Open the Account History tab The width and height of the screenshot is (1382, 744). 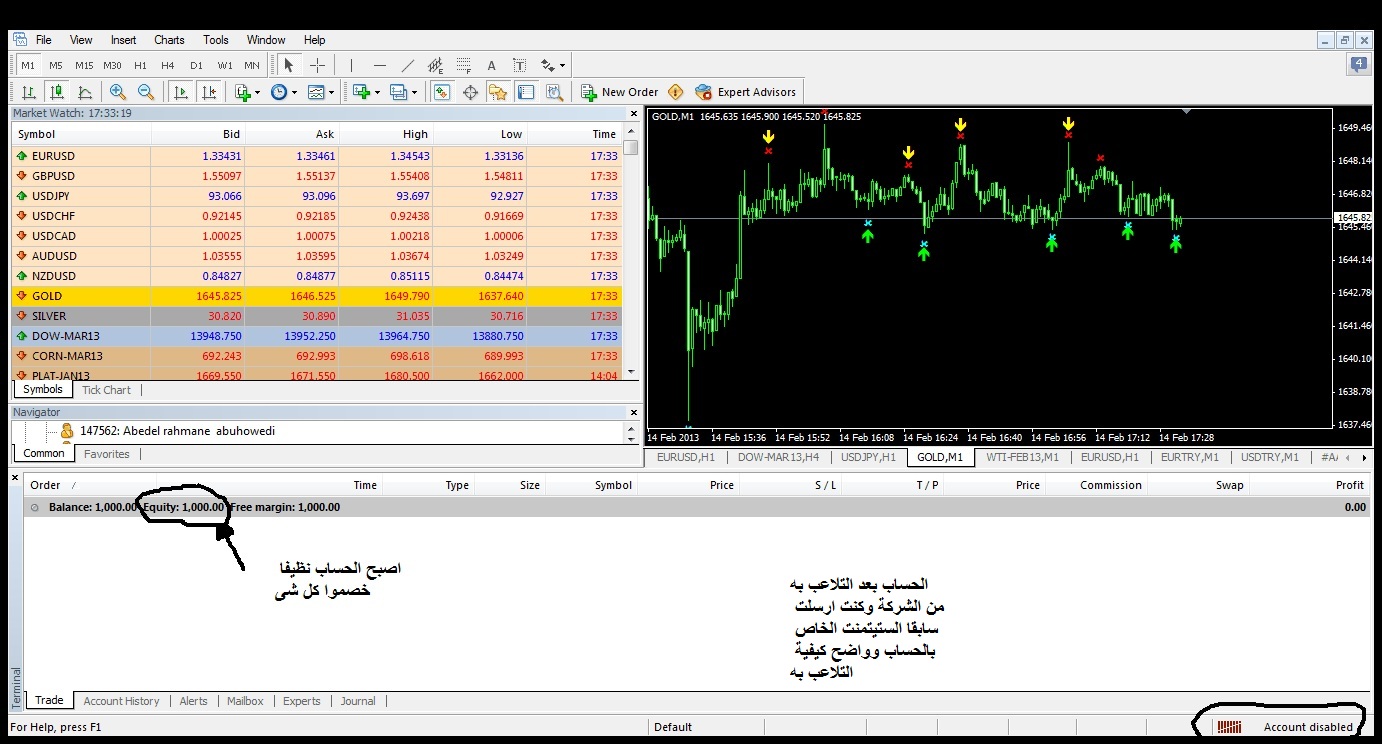(x=121, y=701)
